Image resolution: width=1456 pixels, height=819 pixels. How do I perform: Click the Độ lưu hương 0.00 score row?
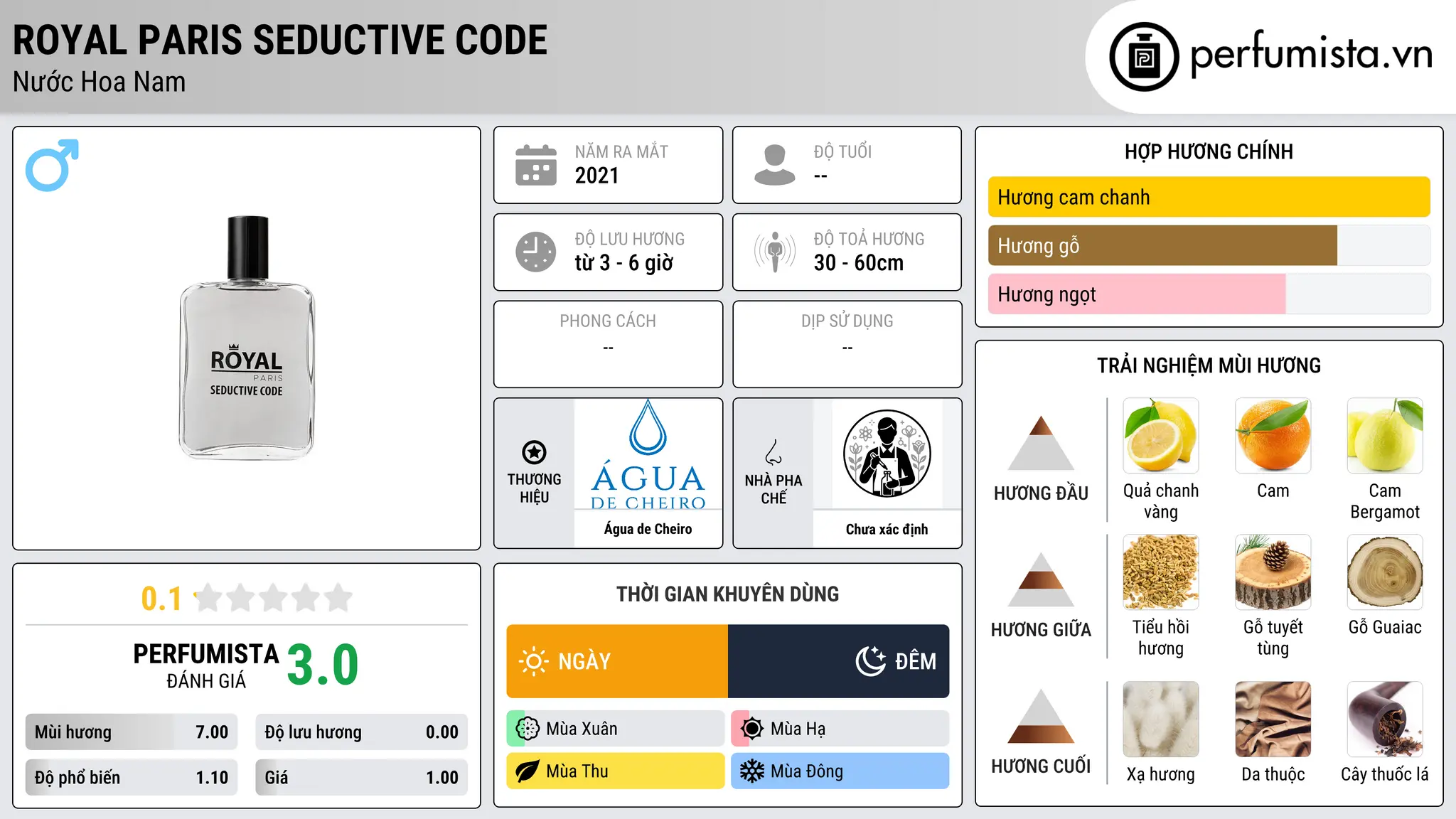click(362, 732)
